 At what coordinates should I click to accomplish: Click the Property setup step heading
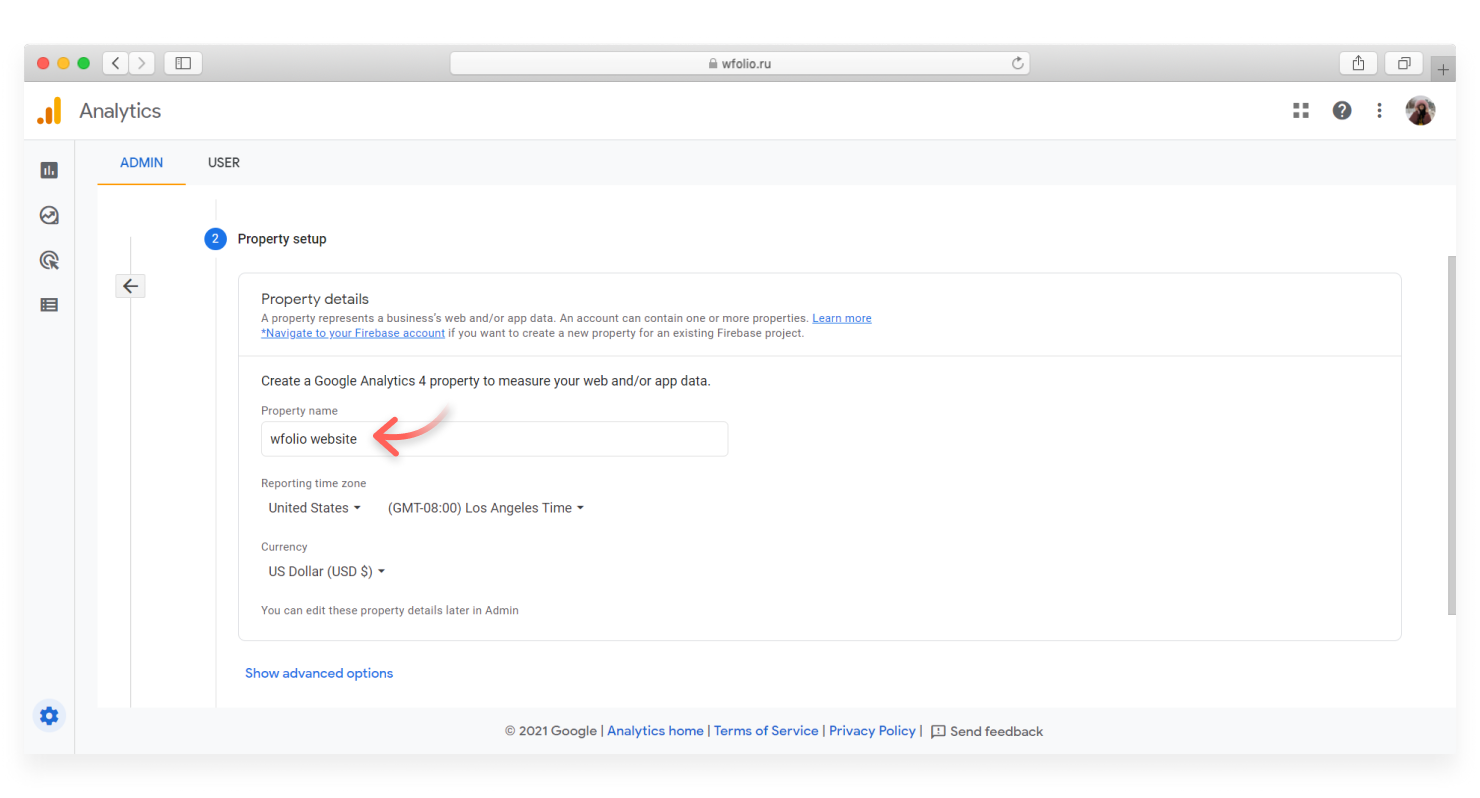[282, 239]
